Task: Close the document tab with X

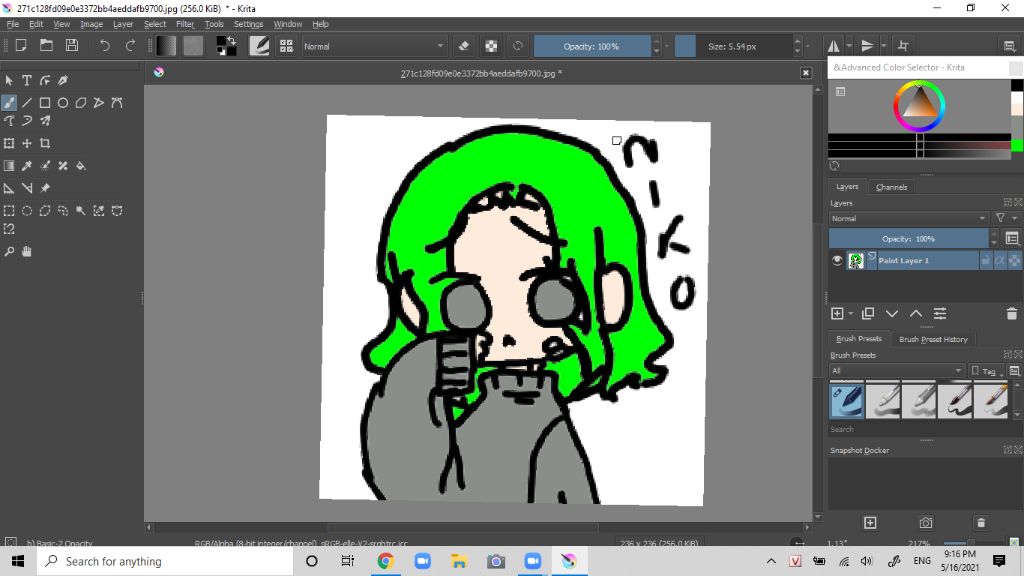Action: coord(806,73)
